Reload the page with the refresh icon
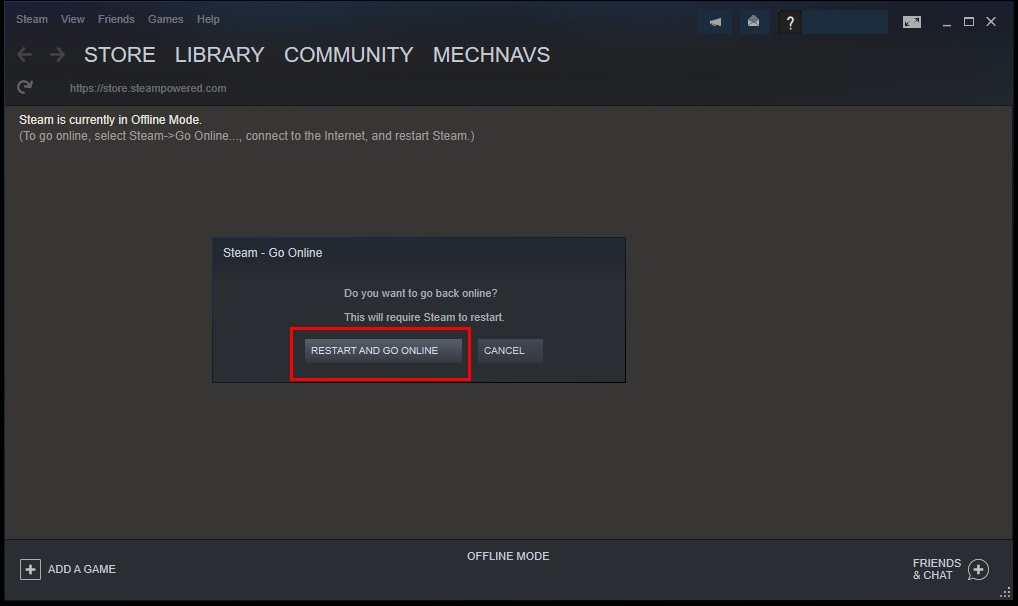The width and height of the screenshot is (1018, 606). click(x=25, y=87)
